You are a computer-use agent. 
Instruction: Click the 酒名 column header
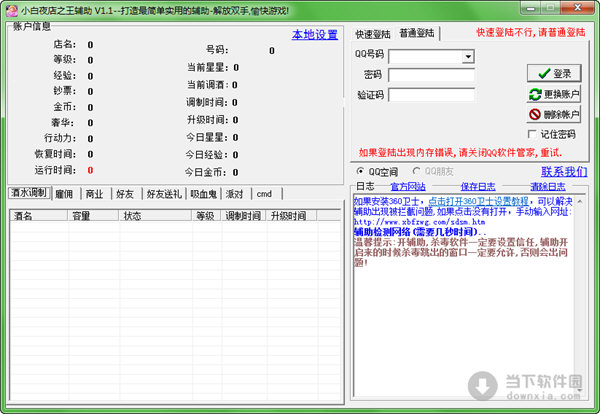point(39,216)
